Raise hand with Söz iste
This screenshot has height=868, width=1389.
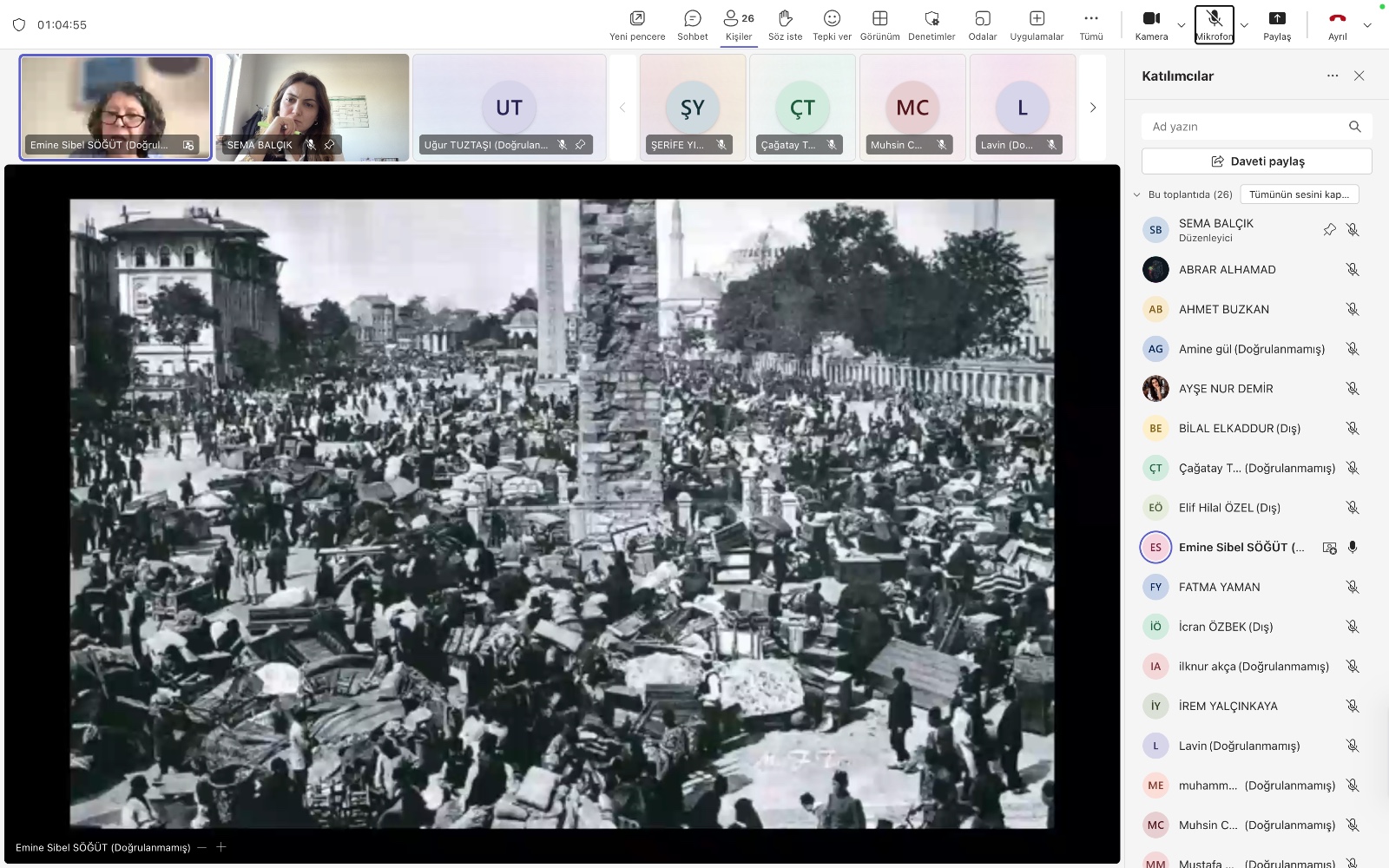click(x=785, y=24)
